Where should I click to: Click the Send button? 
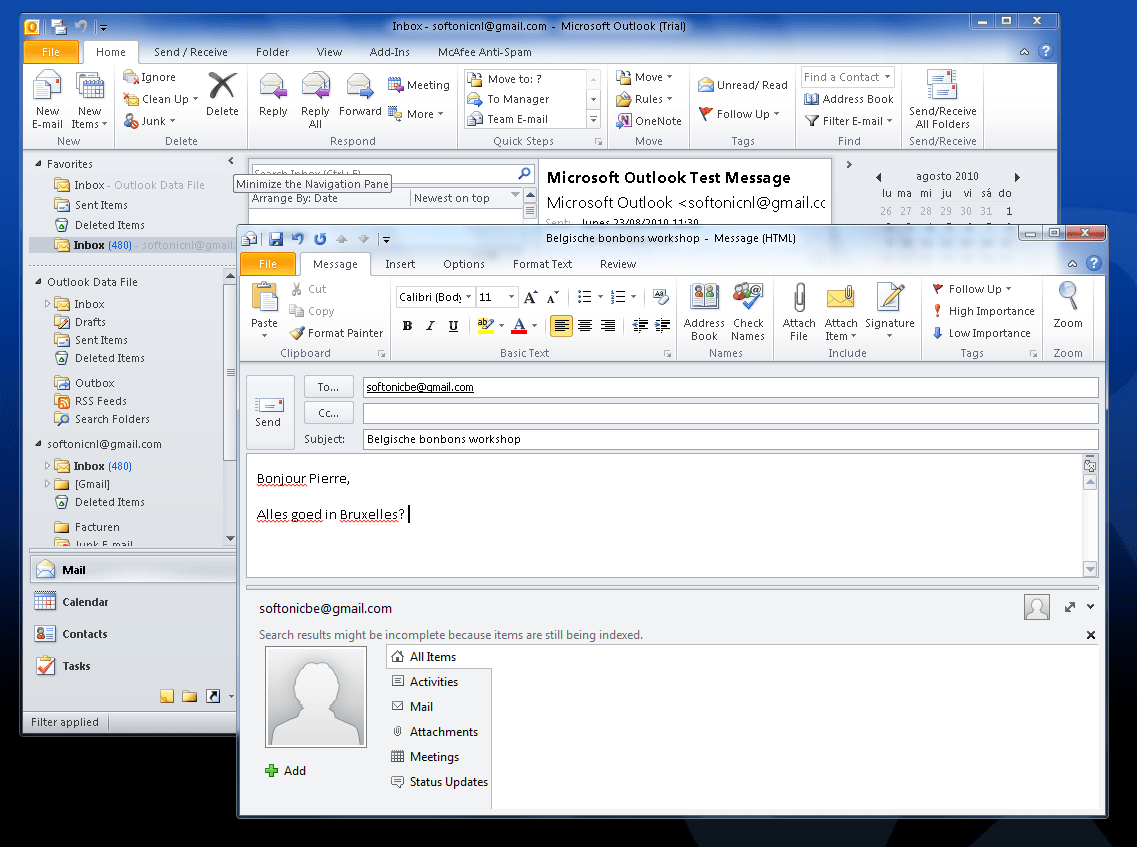270,412
